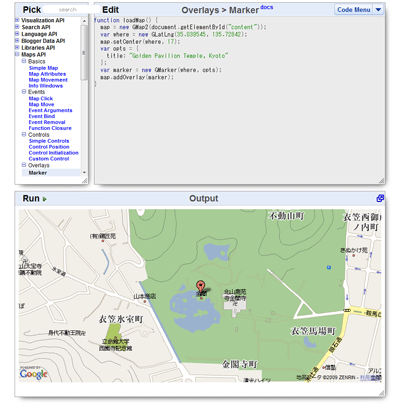Click the Pick tree scroll-down arrow

(x=84, y=173)
